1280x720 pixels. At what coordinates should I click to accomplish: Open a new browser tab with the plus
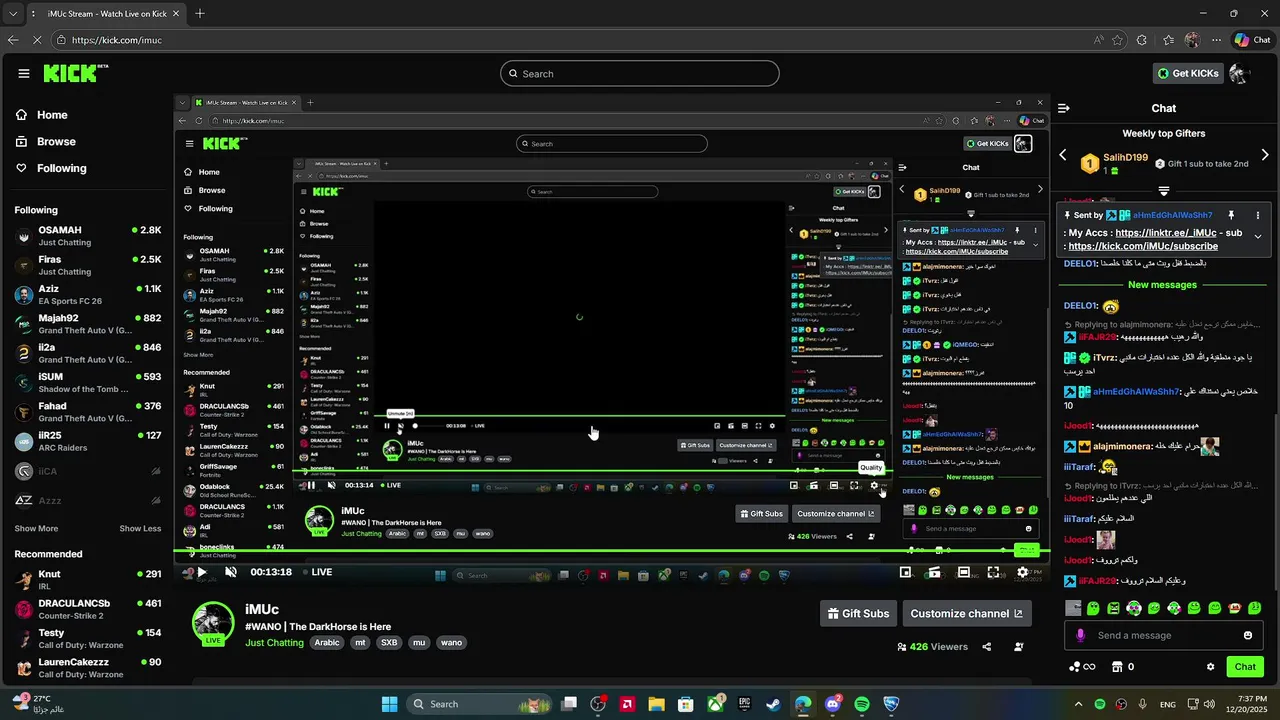[x=200, y=14]
